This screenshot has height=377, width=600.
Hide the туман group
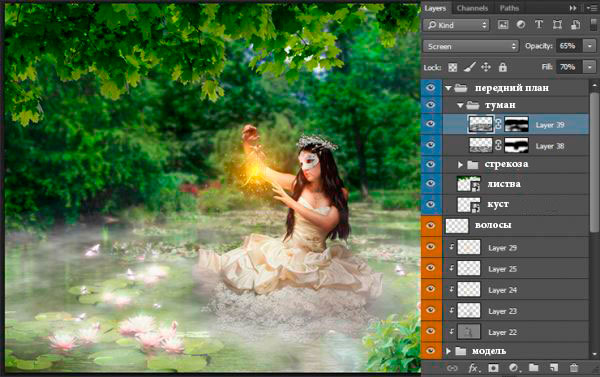pyautogui.click(x=430, y=104)
